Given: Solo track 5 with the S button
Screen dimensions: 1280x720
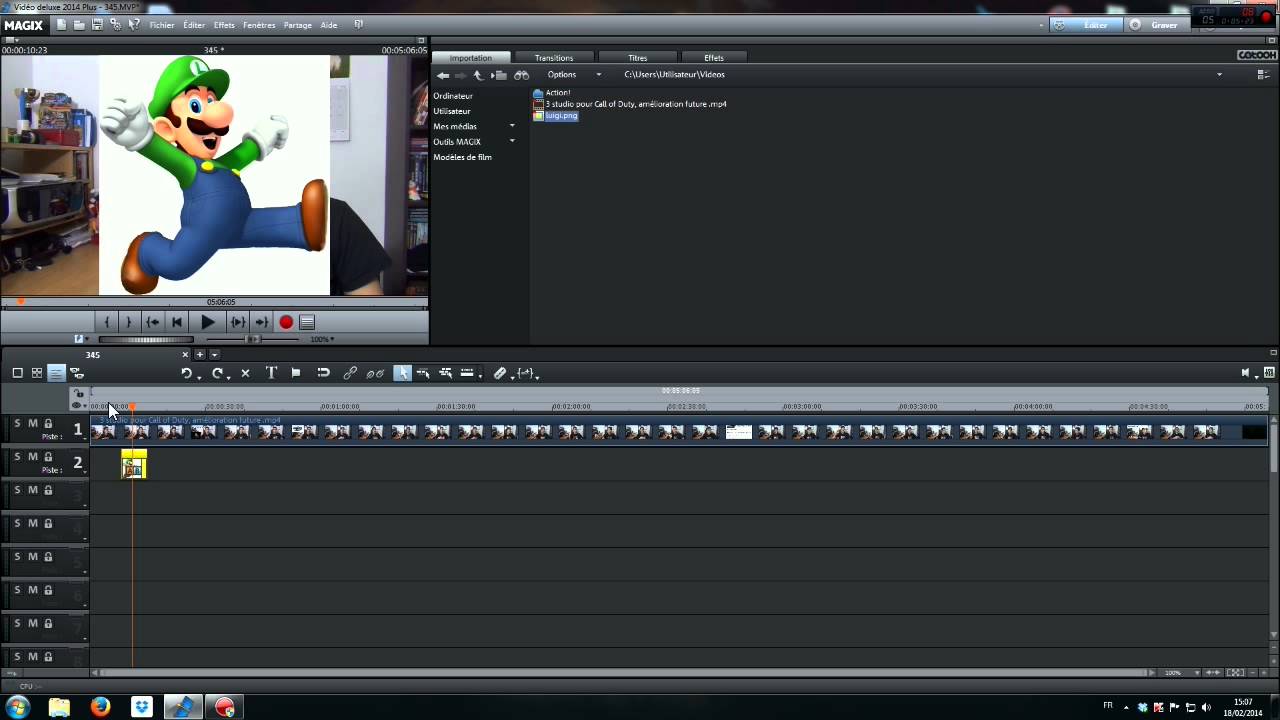Looking at the screenshot, I should (17, 557).
